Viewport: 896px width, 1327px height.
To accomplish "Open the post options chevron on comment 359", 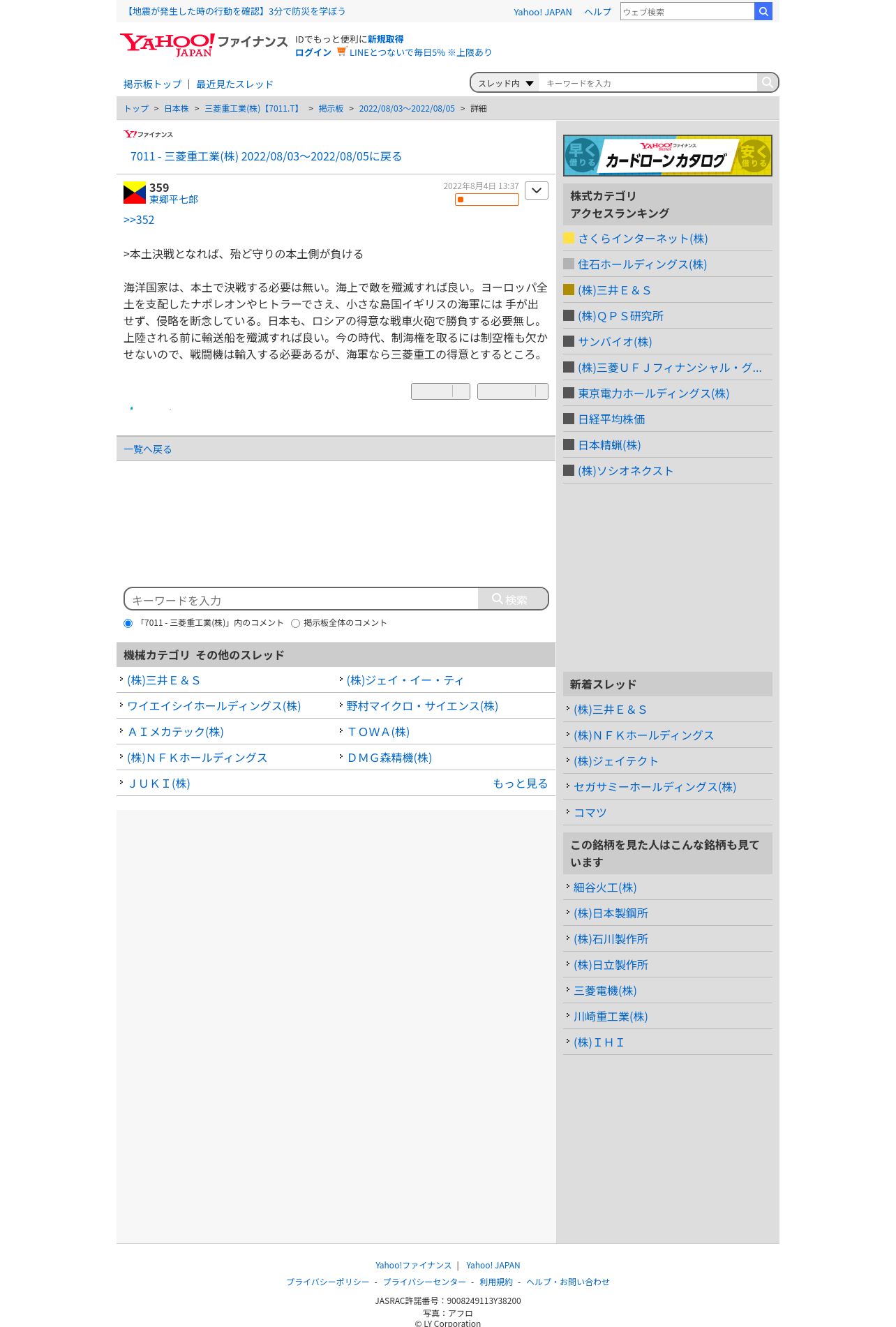I will tap(537, 190).
